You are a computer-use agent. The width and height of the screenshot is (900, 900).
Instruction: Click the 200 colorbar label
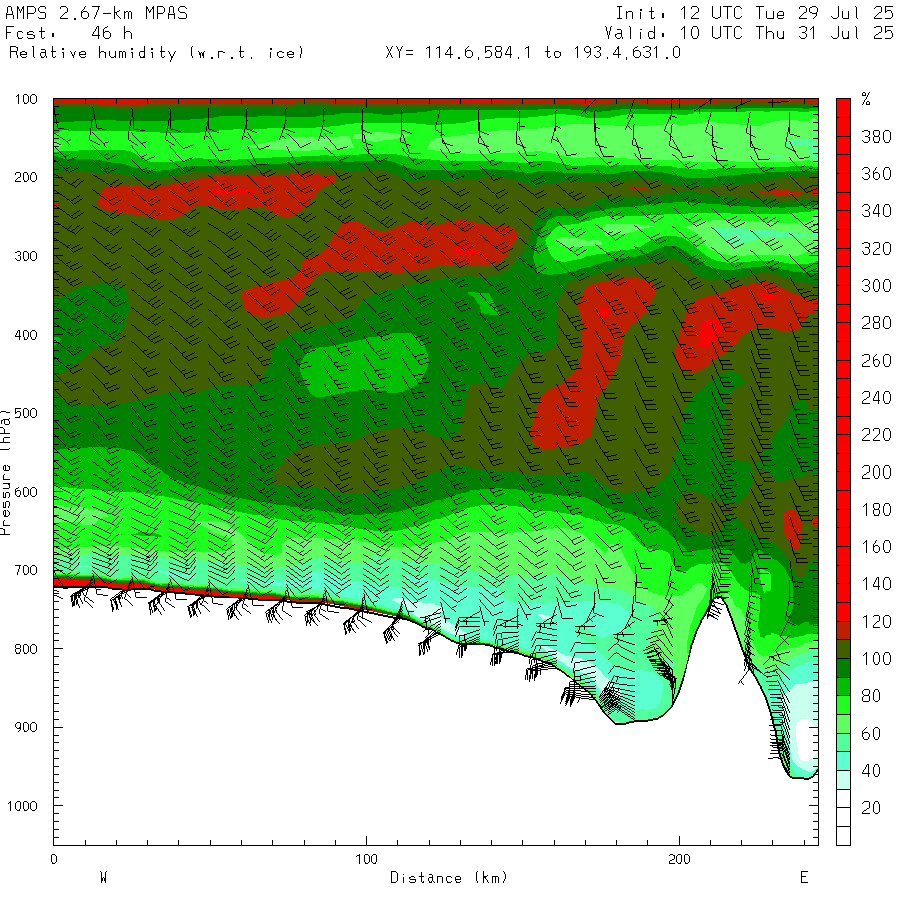(876, 472)
